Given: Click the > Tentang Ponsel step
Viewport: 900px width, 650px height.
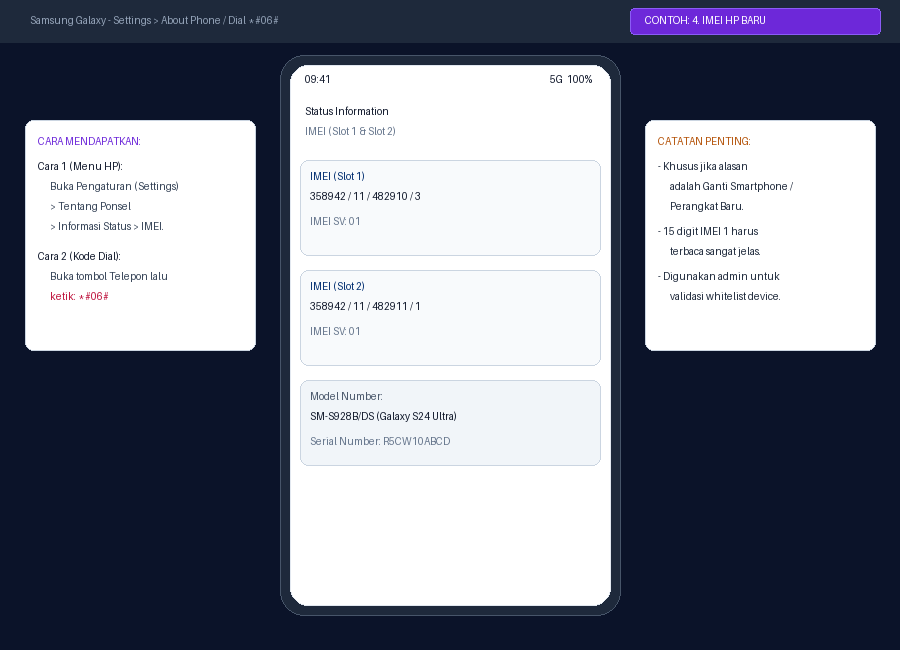Looking at the screenshot, I should coord(91,207).
